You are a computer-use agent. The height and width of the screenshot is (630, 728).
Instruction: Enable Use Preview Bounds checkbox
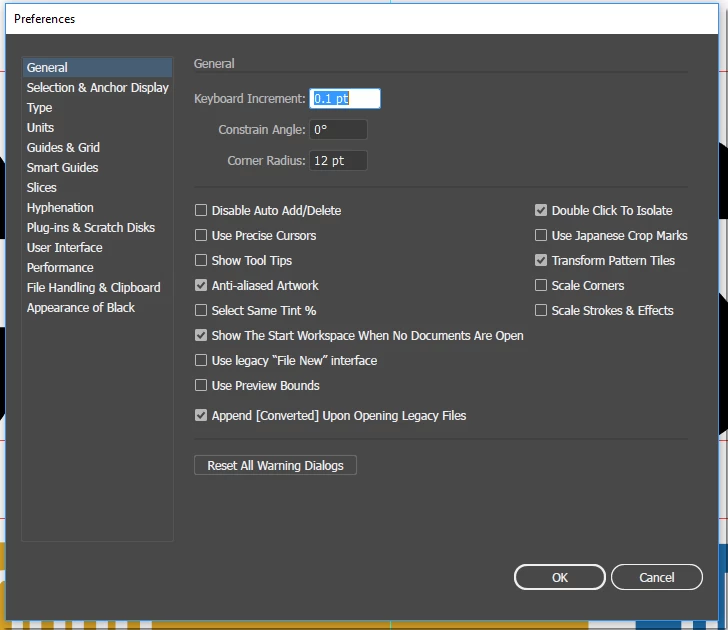tap(201, 385)
